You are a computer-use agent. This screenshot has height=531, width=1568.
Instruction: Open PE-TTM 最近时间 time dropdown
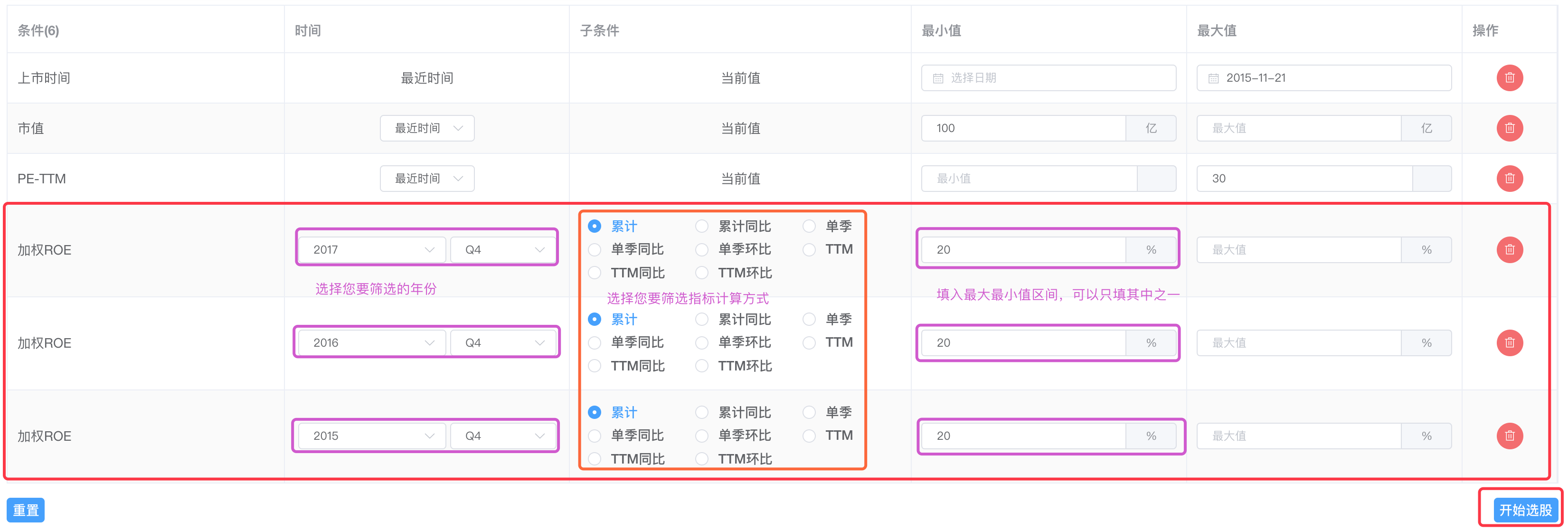[x=427, y=179]
